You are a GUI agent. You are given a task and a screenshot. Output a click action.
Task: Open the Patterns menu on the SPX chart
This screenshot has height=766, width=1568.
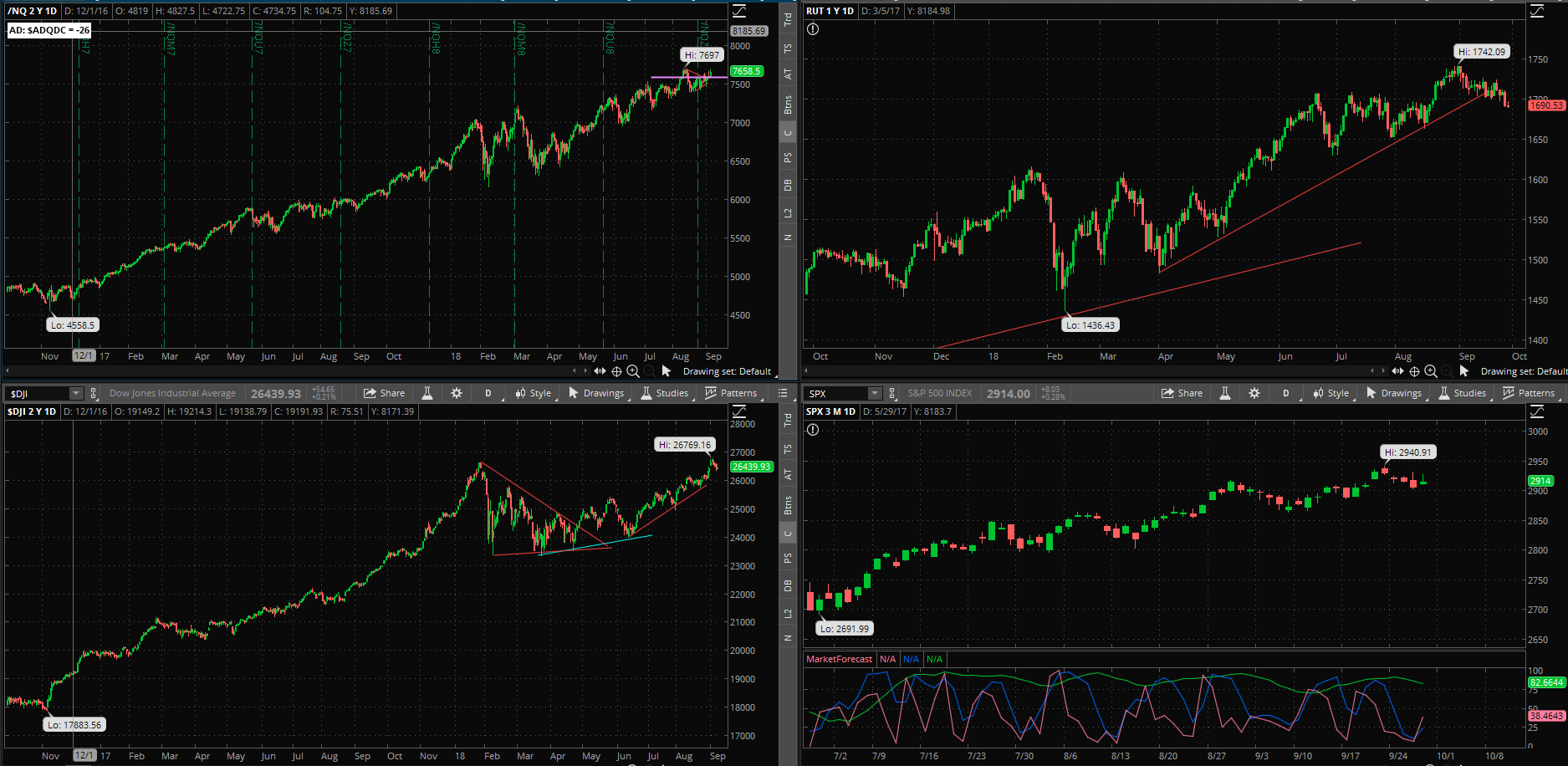tap(1530, 393)
